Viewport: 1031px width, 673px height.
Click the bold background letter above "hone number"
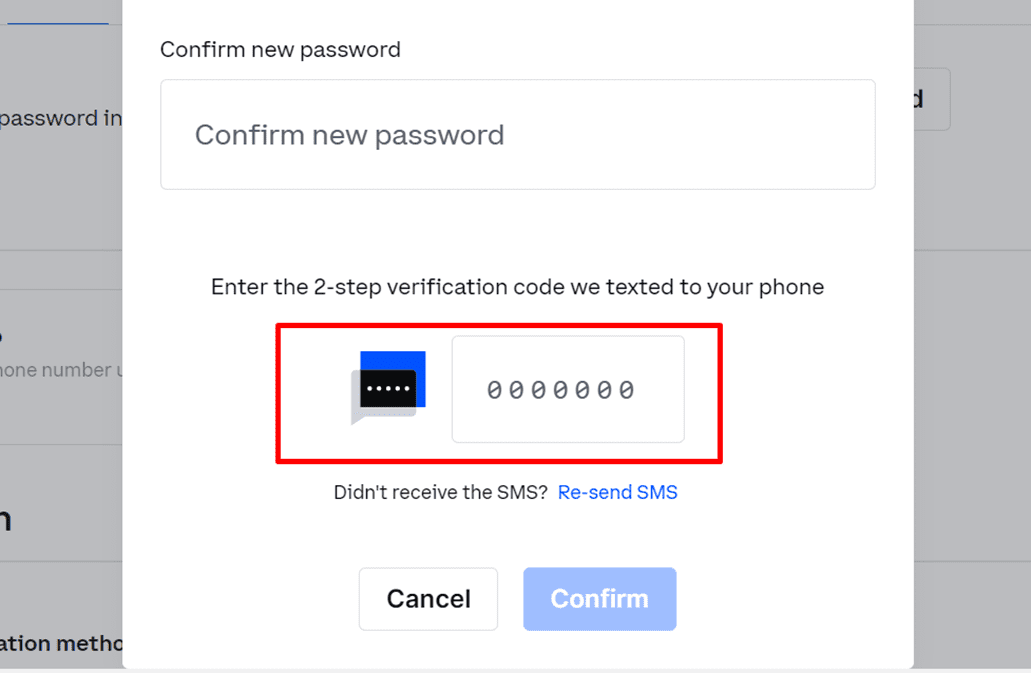[x=2, y=336]
